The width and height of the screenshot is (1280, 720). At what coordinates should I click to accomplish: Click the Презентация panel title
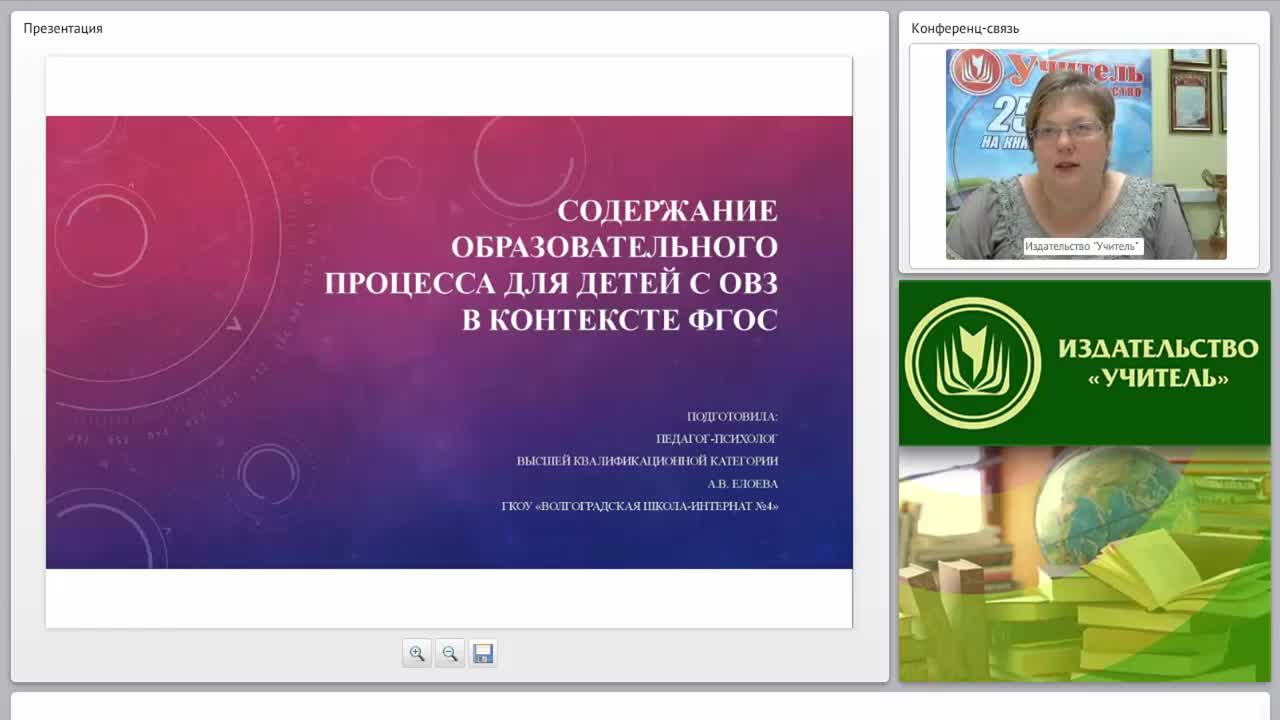coord(63,28)
